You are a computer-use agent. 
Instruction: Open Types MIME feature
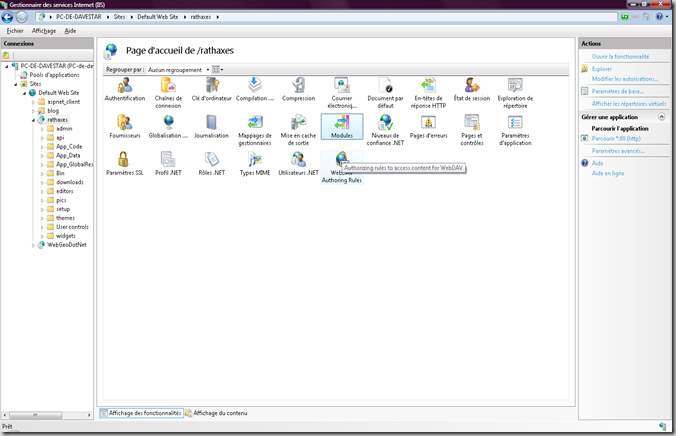click(255, 164)
